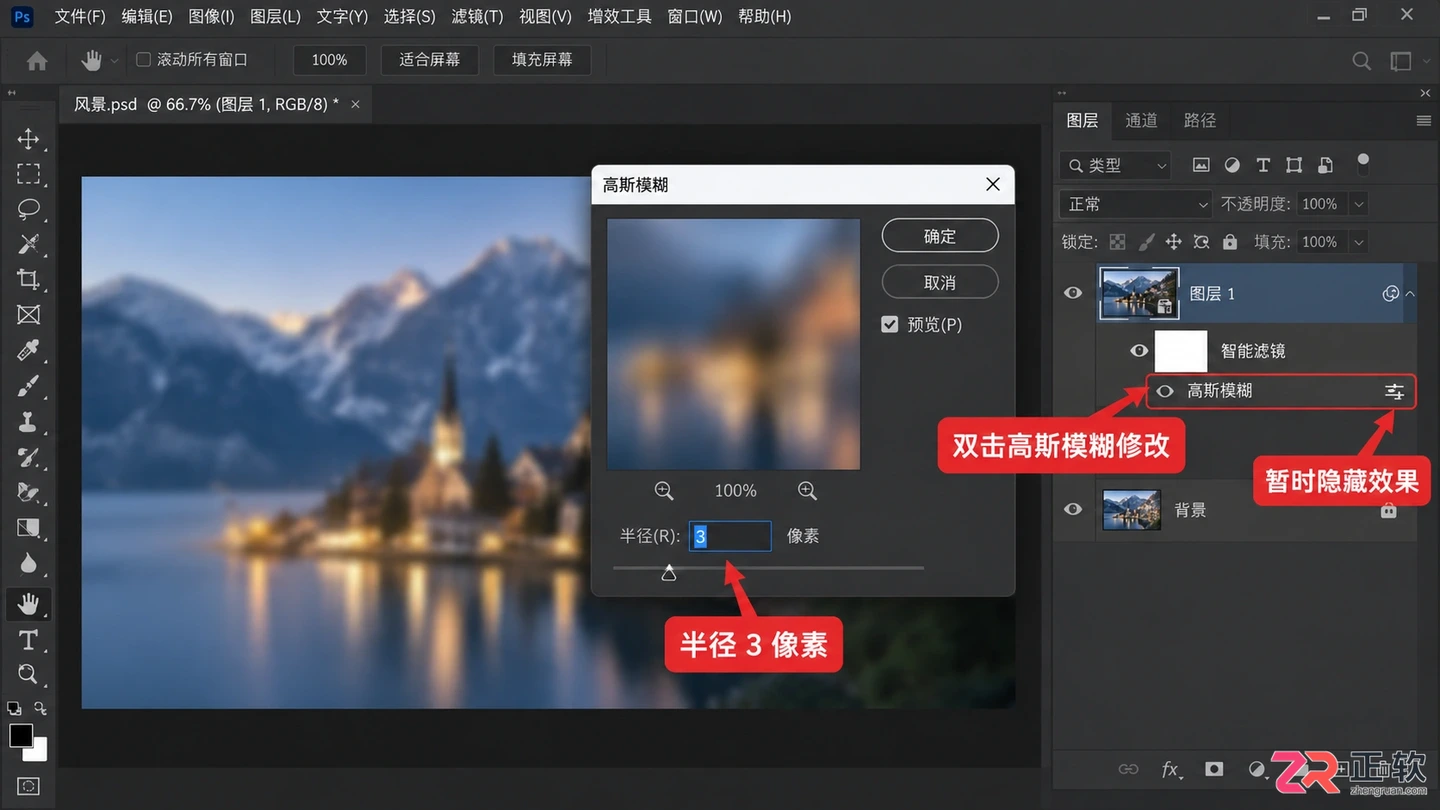Hide the 背景 layer visibility eye
Image resolution: width=1440 pixels, height=810 pixels.
(1073, 509)
